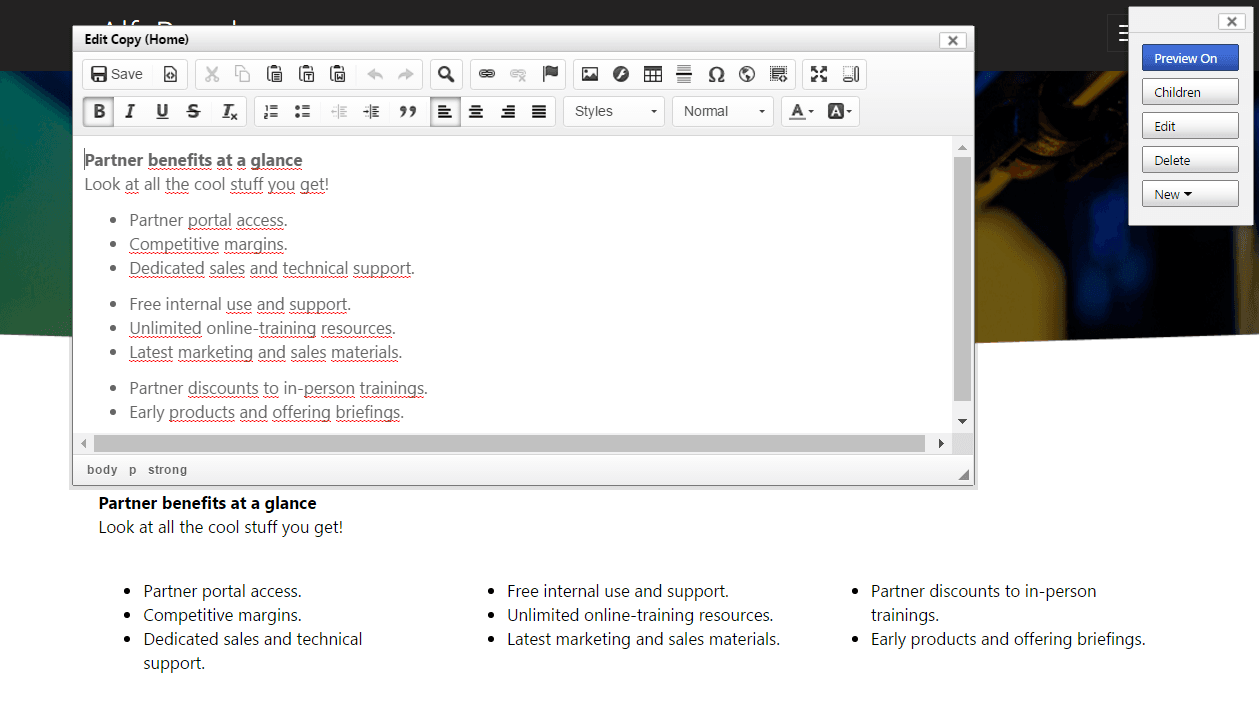Click the Children button
Viewport: 1259px width, 723px height.
(1190, 92)
